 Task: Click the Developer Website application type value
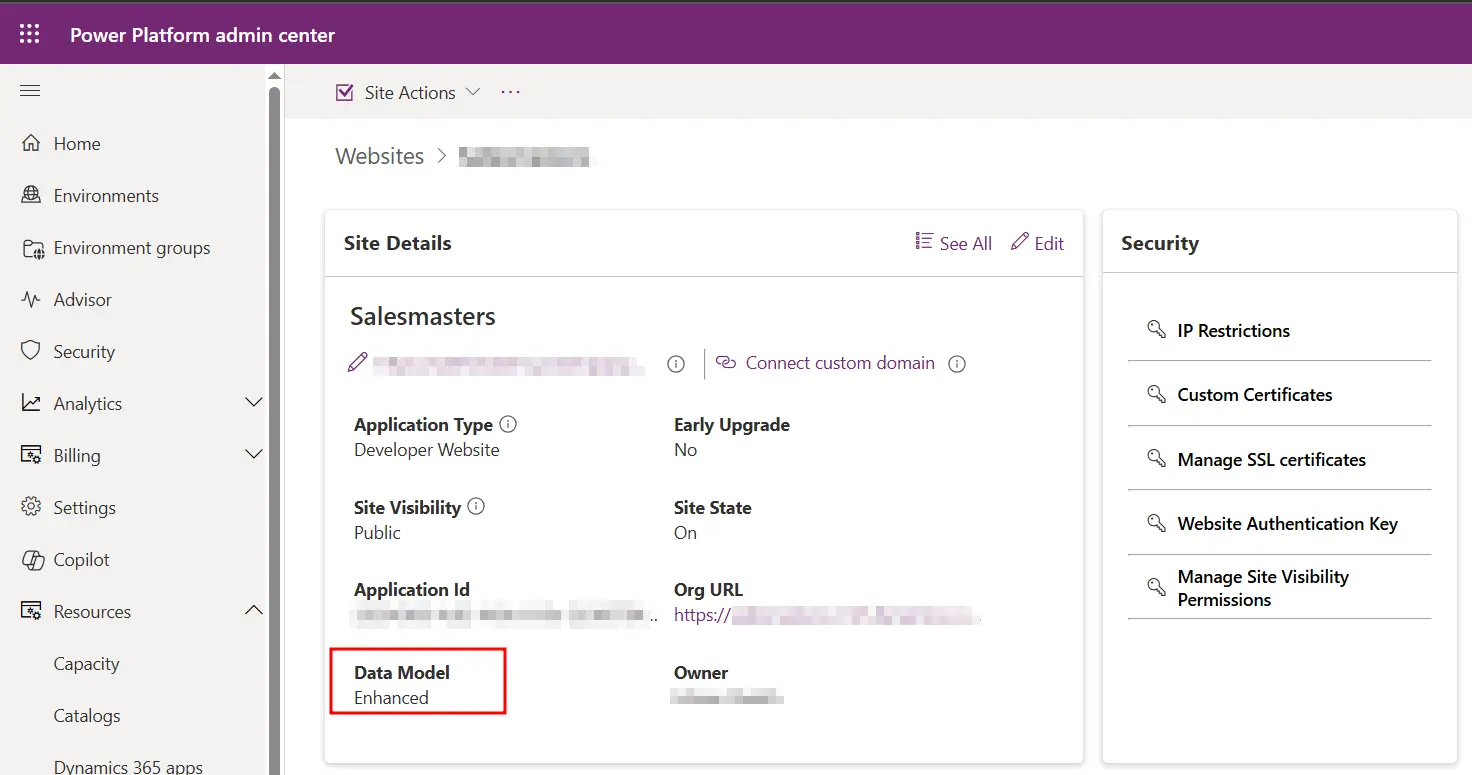click(427, 450)
